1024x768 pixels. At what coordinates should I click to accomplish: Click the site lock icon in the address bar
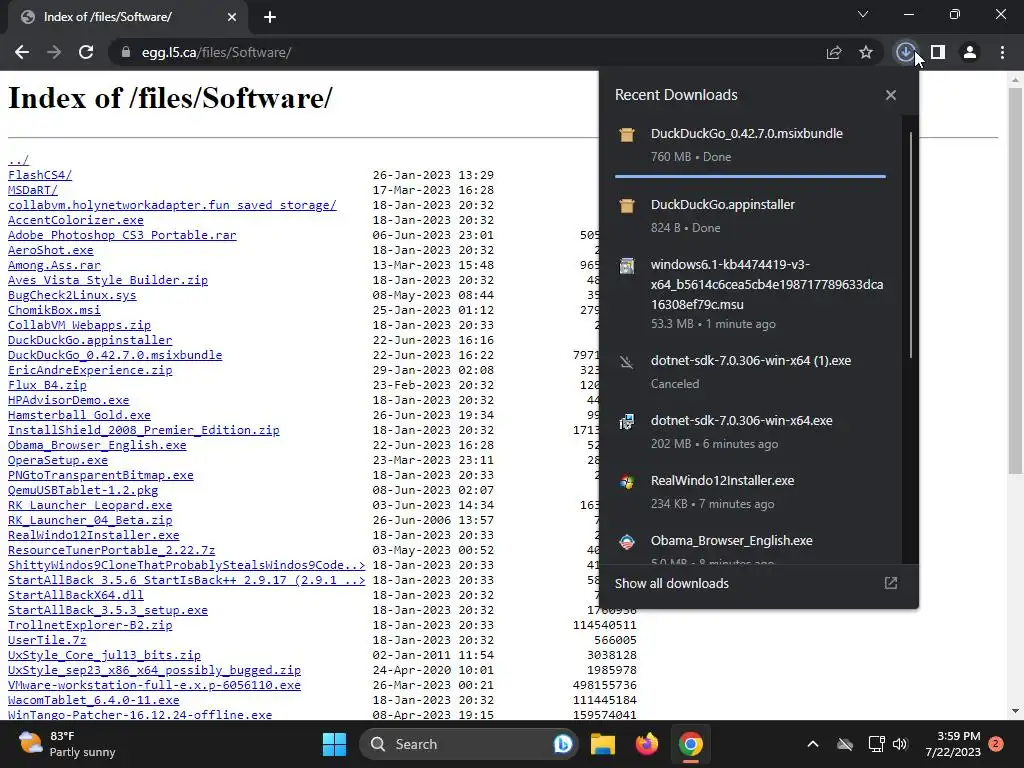pos(125,52)
